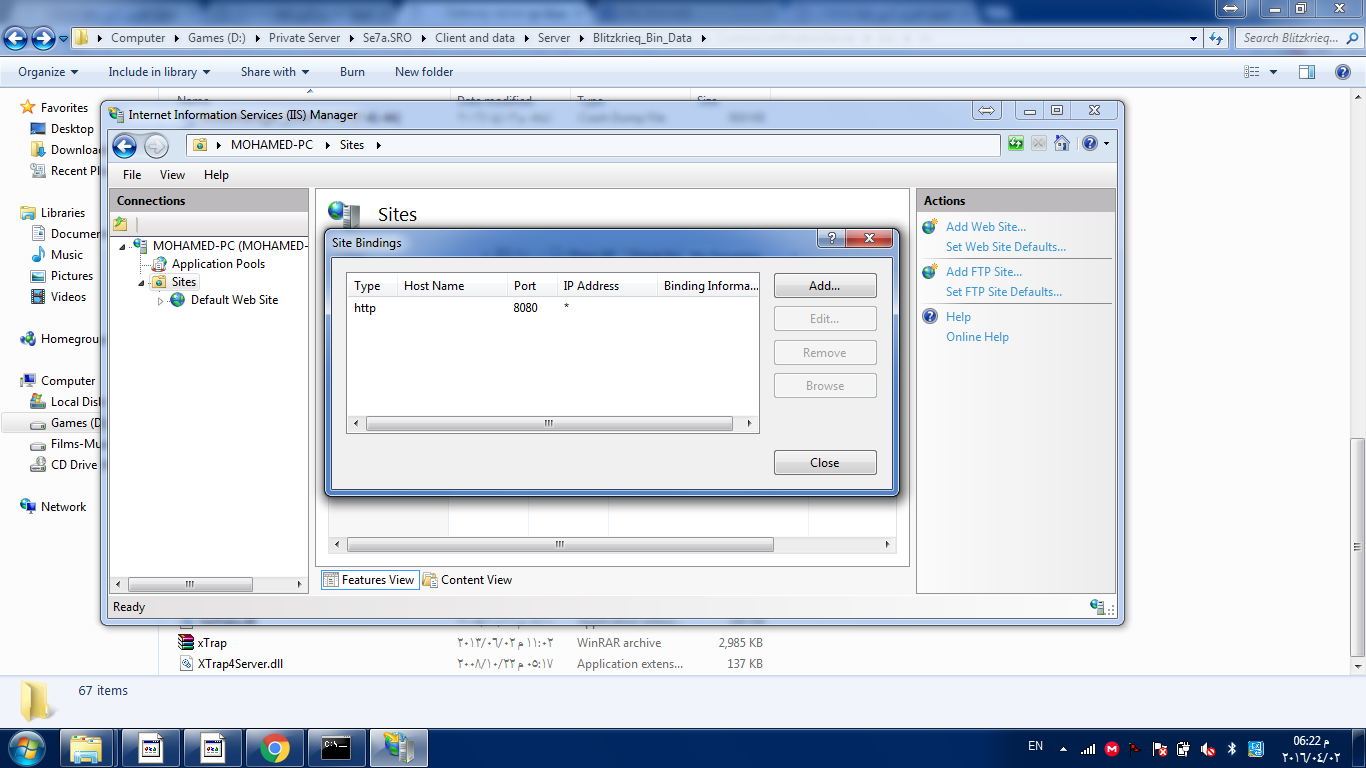Click the Site Bindings question mark help button
The image size is (1366, 768).
tap(831, 238)
